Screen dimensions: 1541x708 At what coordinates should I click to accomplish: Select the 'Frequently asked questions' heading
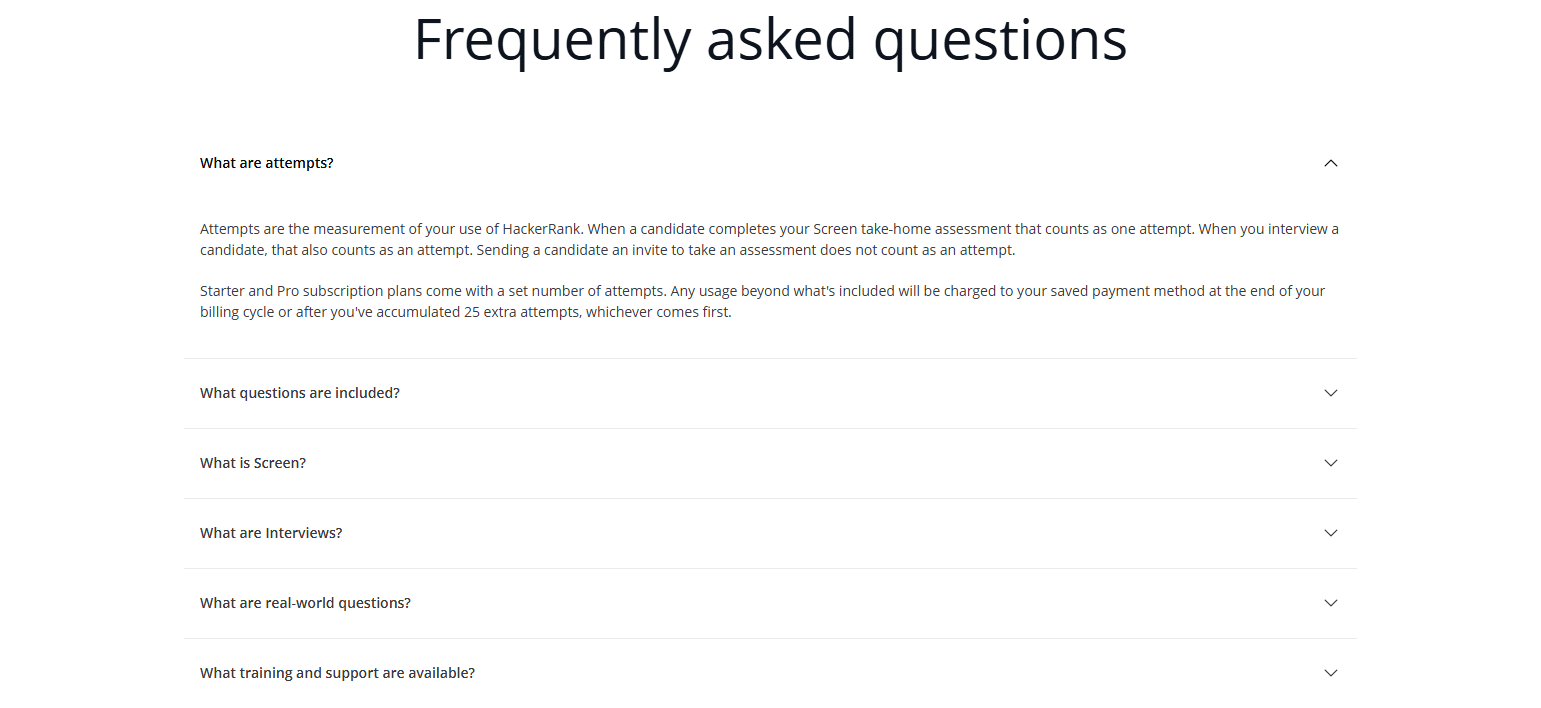(x=770, y=40)
